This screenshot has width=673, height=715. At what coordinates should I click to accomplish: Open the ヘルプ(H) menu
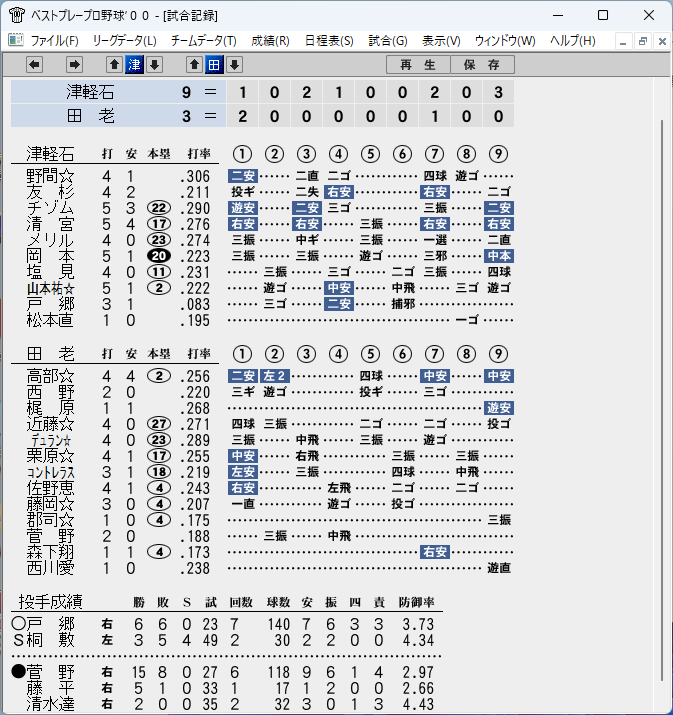coord(573,41)
